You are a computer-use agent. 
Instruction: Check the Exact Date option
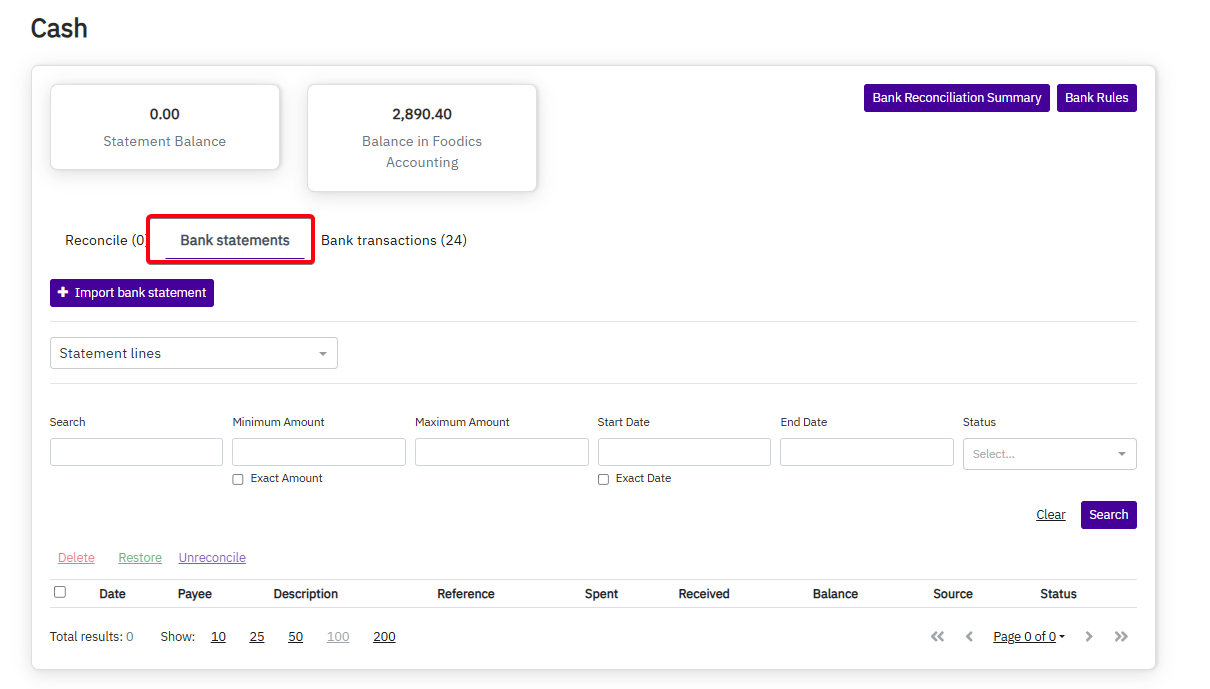click(603, 479)
